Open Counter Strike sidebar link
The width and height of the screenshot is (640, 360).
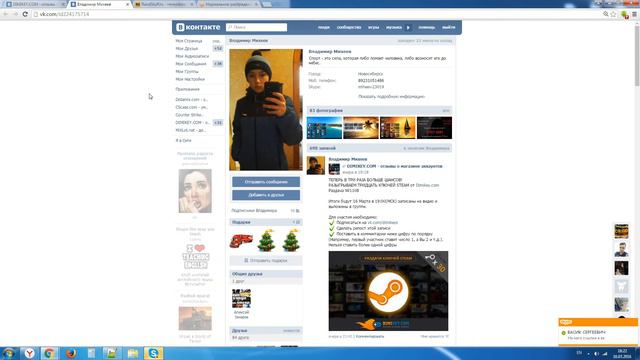(x=189, y=115)
